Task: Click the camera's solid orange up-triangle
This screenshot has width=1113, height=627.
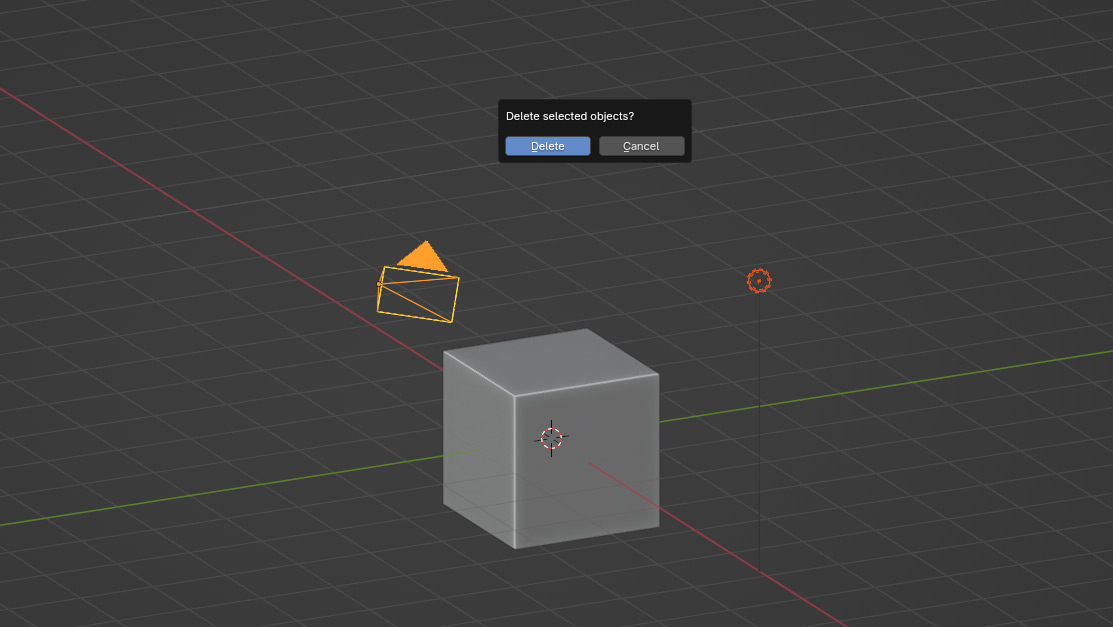Action: tap(424, 257)
